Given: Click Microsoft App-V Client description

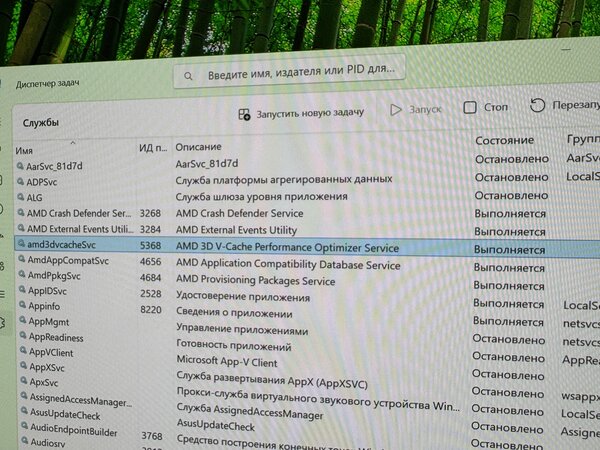Looking at the screenshot, I should (x=227, y=361).
